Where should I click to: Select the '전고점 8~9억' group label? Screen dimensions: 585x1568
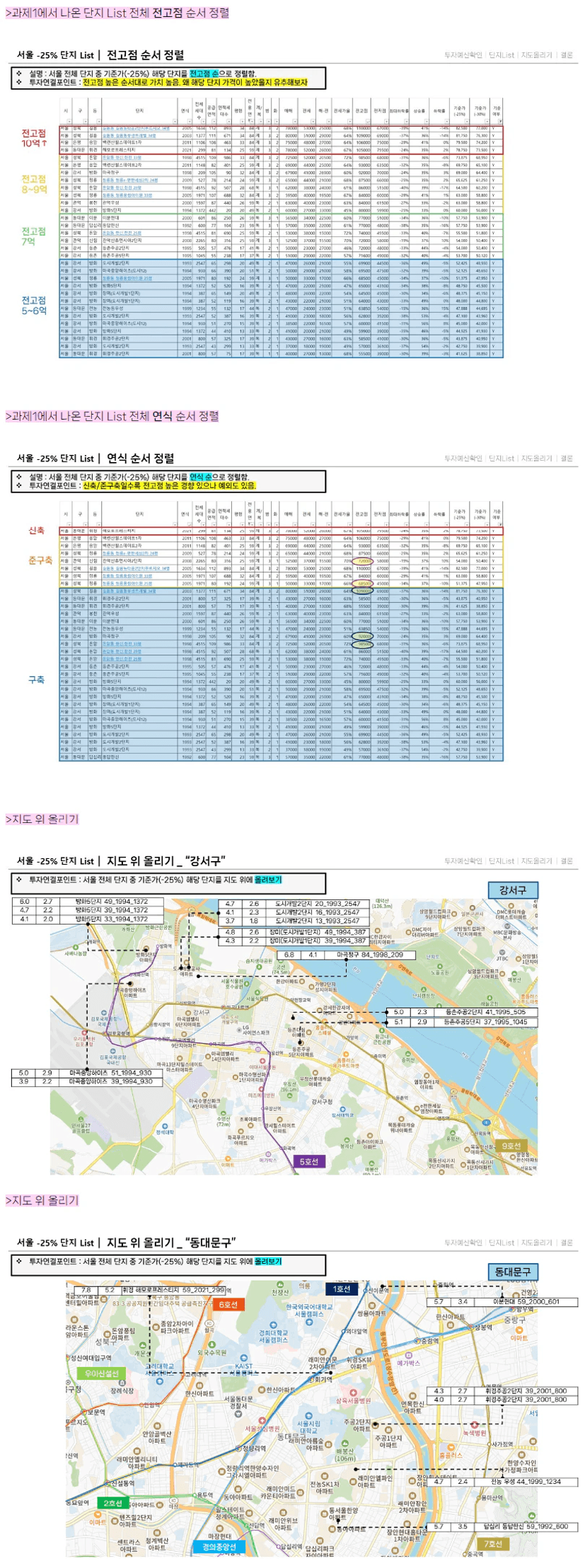coord(34,184)
